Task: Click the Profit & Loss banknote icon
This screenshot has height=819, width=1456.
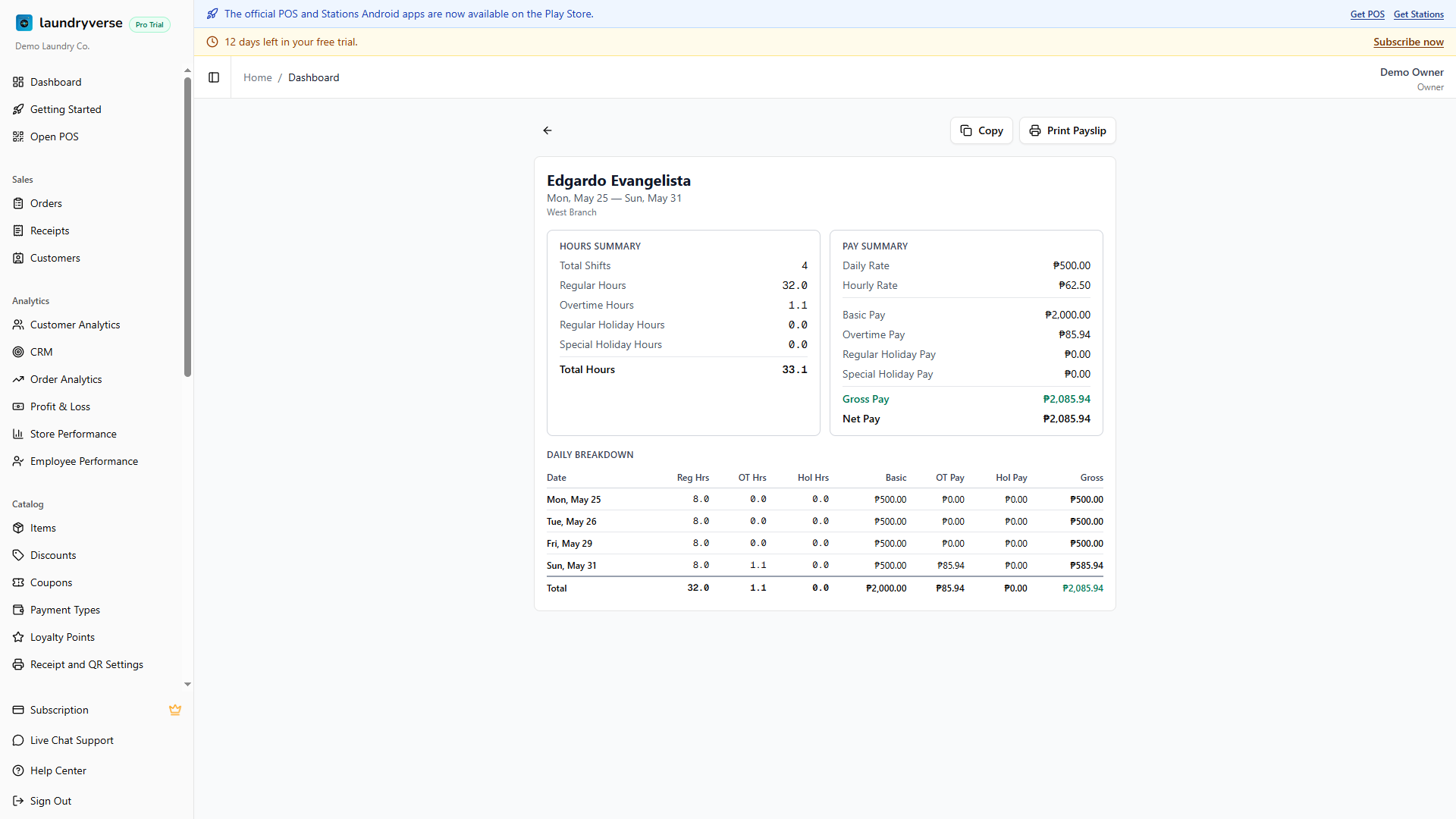Action: tap(18, 406)
